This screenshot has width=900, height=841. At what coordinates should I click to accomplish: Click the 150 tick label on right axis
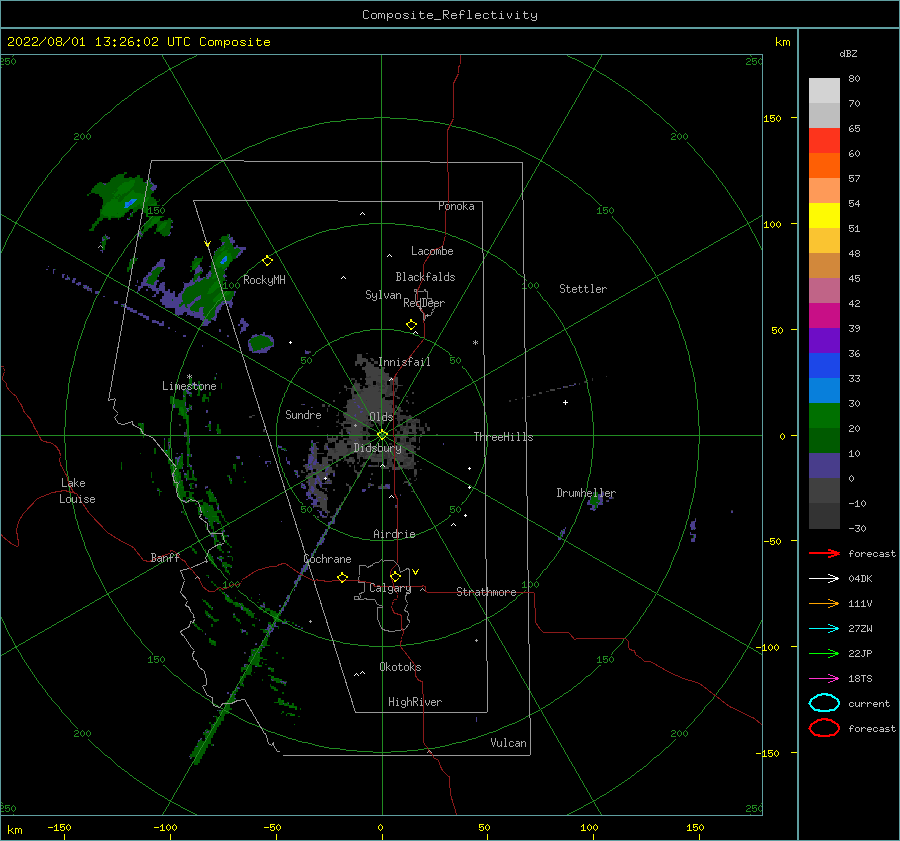pyautogui.click(x=772, y=118)
